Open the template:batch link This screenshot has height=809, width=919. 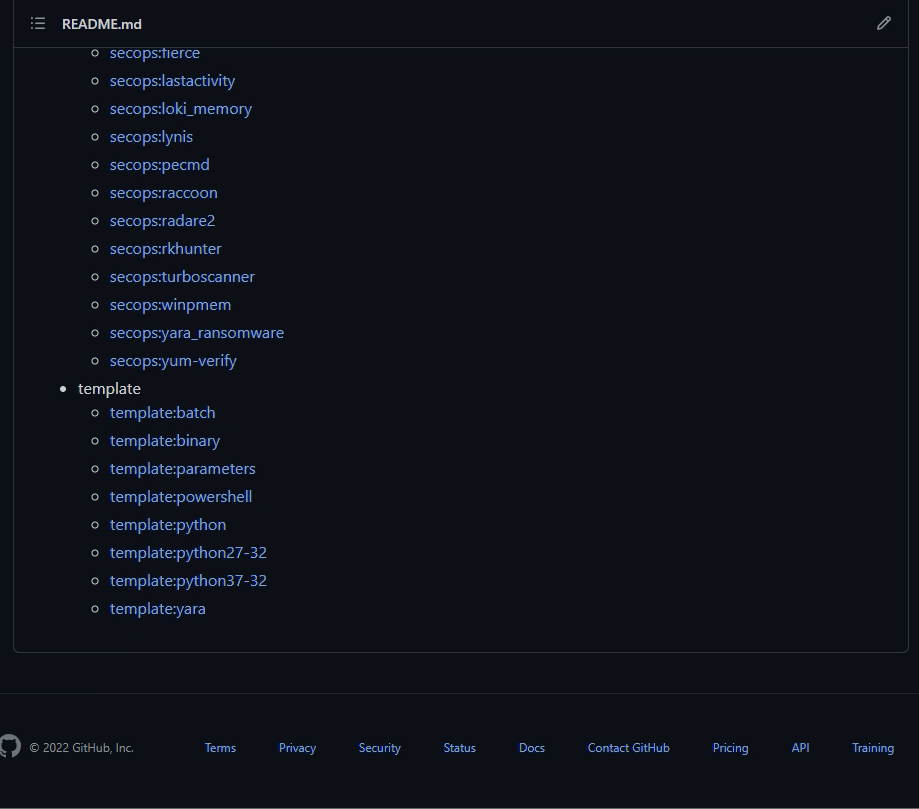pyautogui.click(x=162, y=413)
